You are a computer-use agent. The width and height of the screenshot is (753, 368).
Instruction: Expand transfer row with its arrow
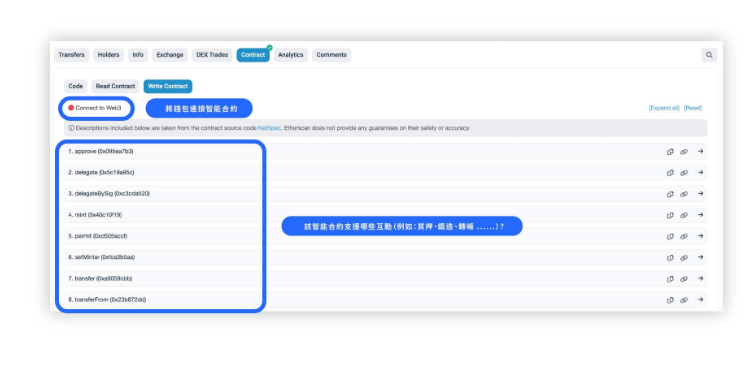700,278
